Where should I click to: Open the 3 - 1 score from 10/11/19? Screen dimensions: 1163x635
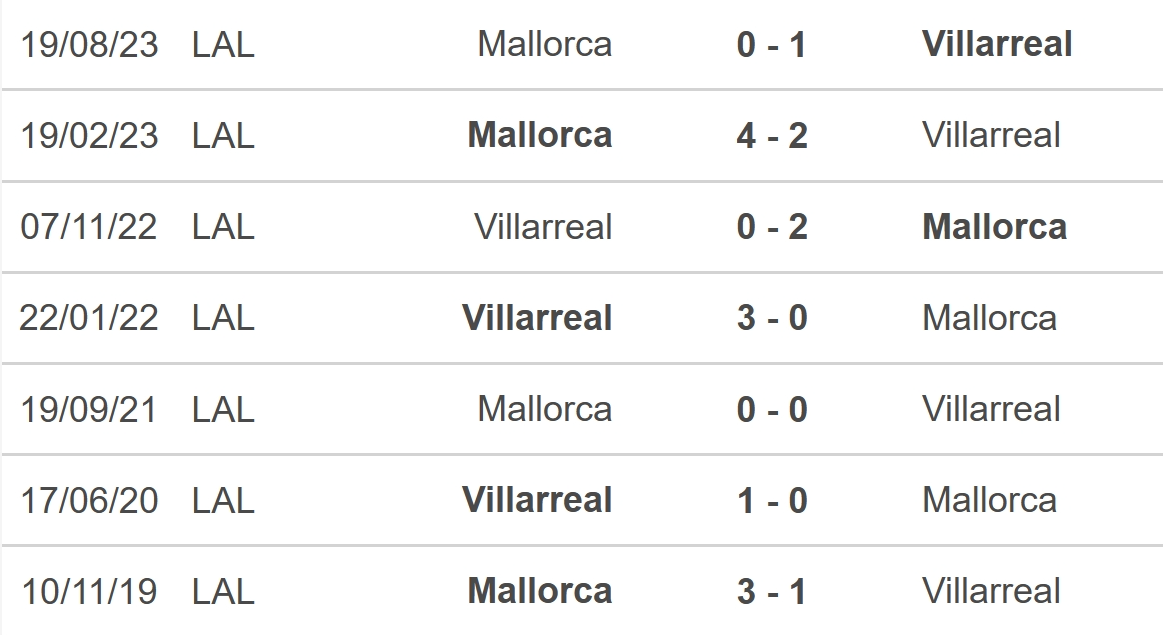click(x=771, y=592)
